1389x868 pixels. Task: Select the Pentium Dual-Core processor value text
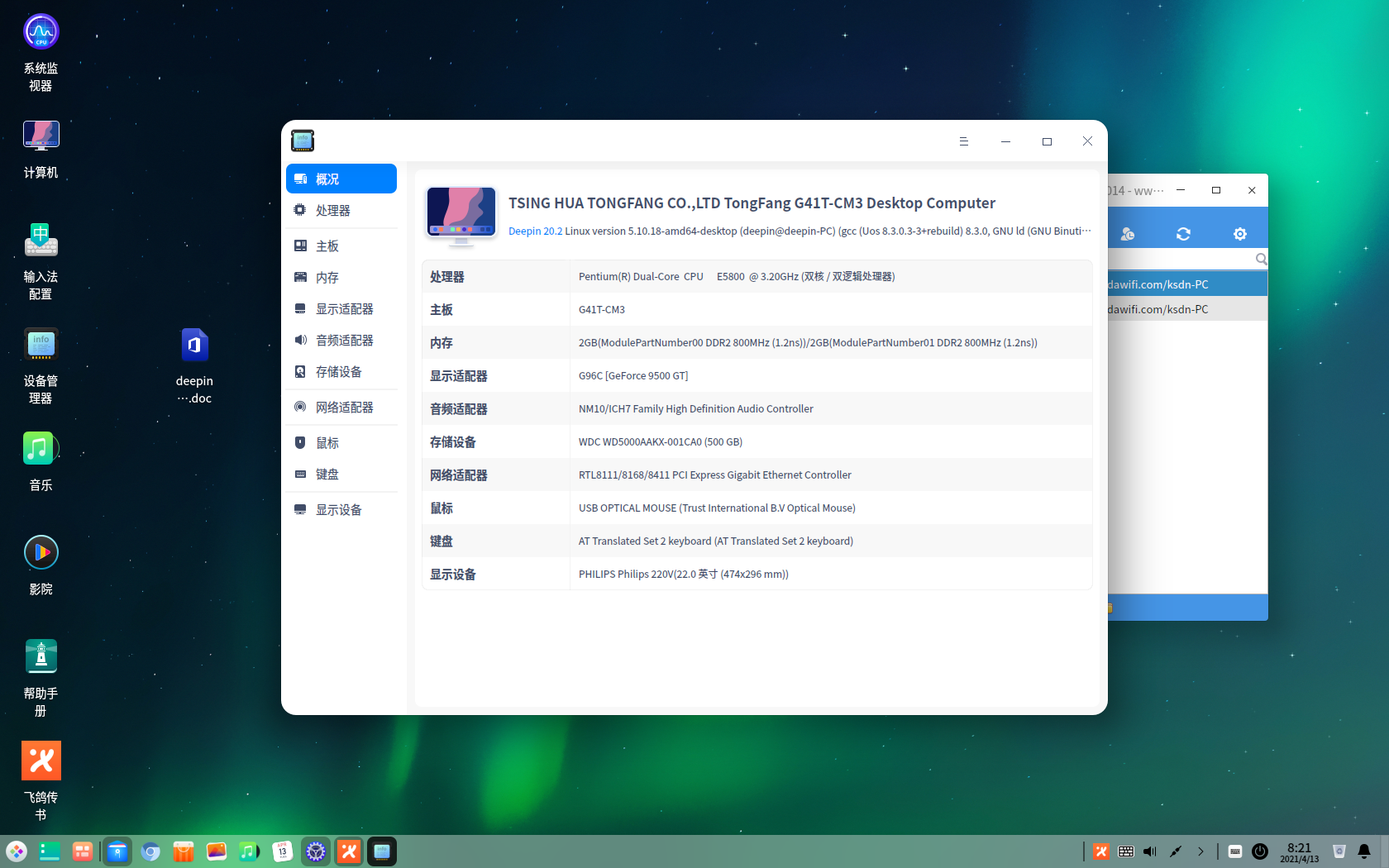(737, 276)
